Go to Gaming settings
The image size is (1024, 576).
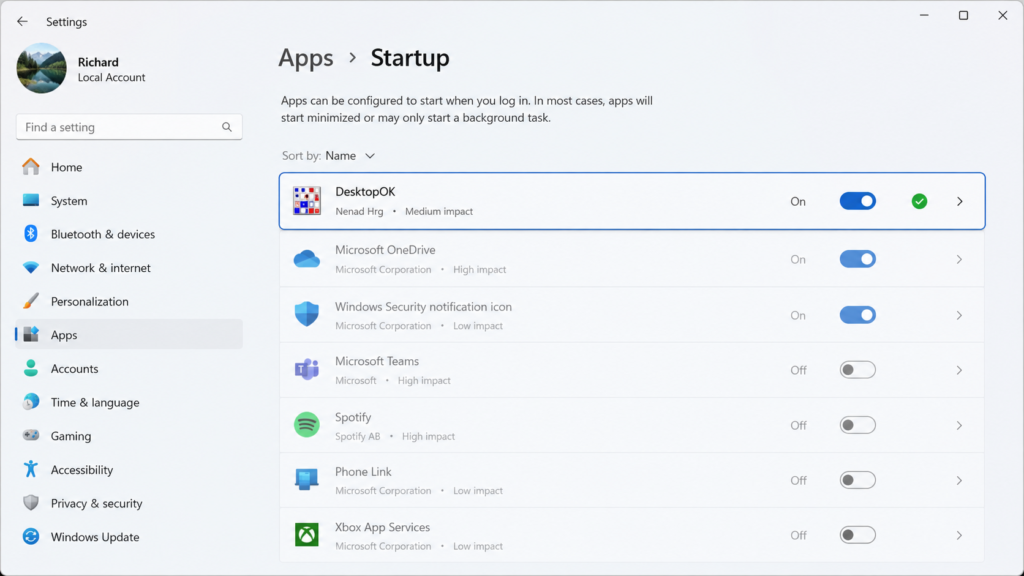tap(129, 436)
